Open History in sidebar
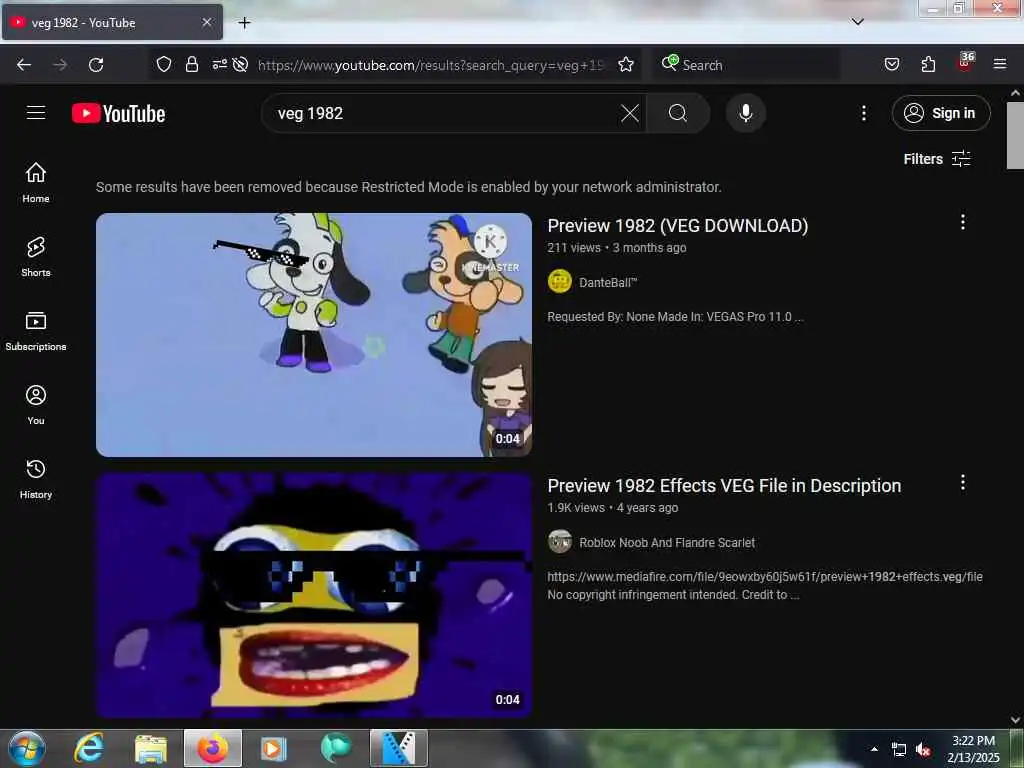 [36, 479]
